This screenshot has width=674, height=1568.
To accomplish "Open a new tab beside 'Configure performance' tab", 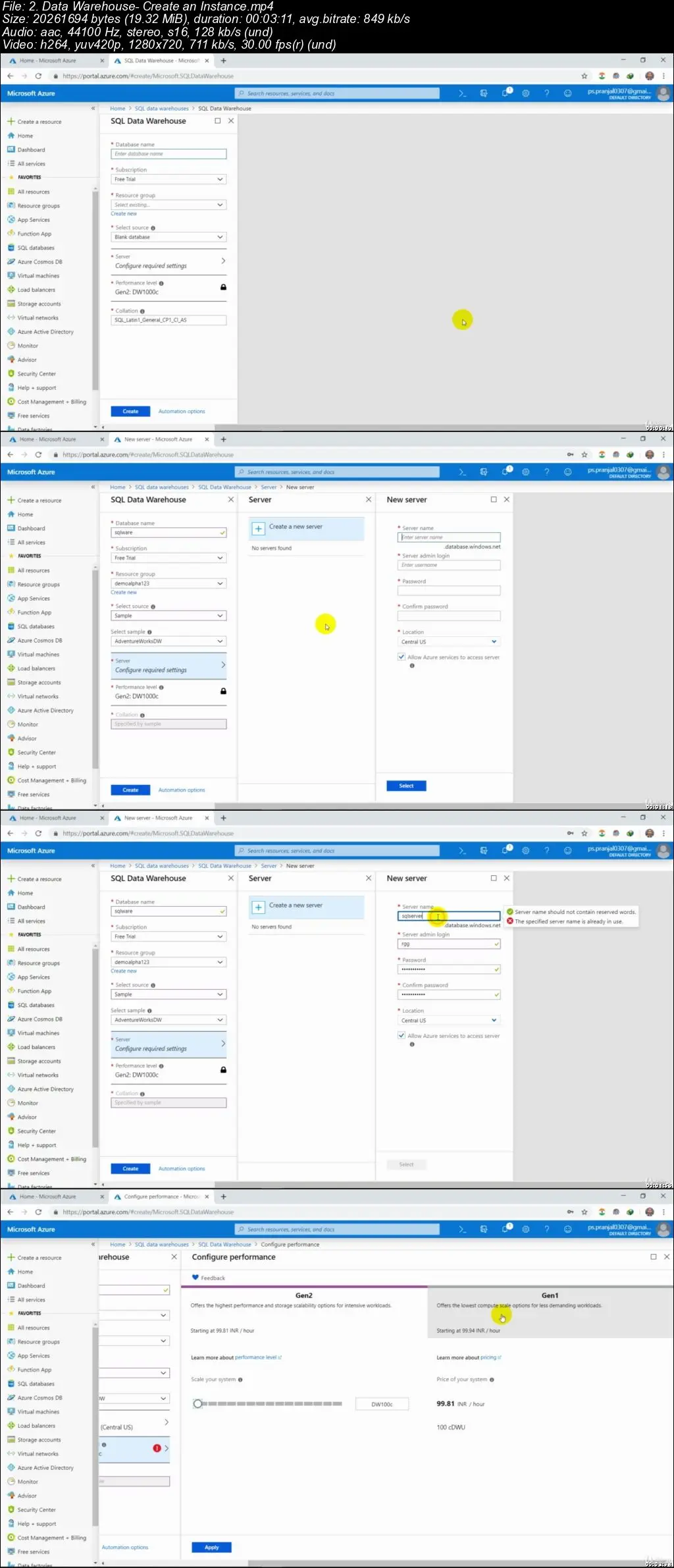I will (x=223, y=1197).
